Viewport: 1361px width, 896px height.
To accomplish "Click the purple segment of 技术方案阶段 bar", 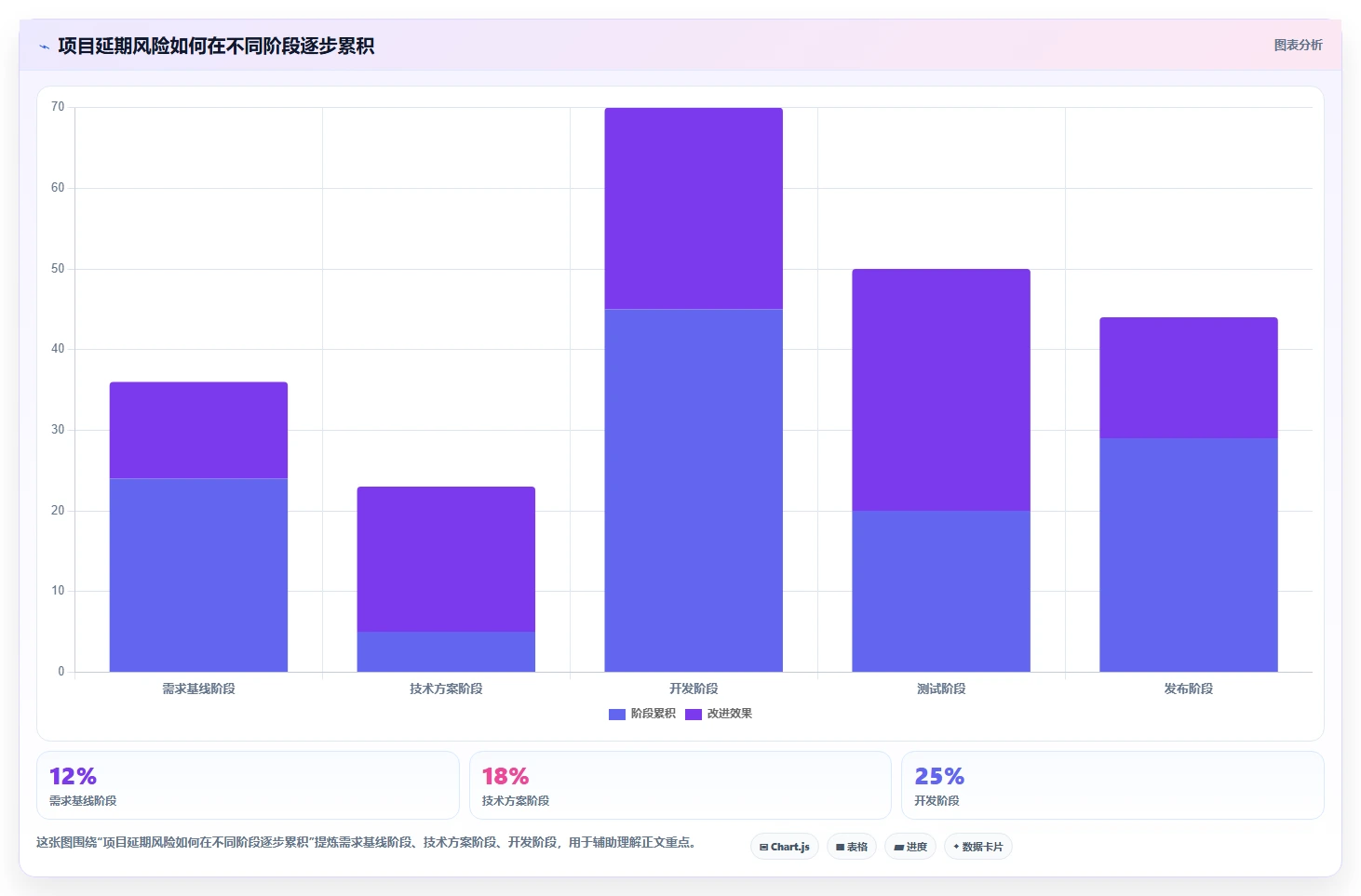I will click(446, 559).
